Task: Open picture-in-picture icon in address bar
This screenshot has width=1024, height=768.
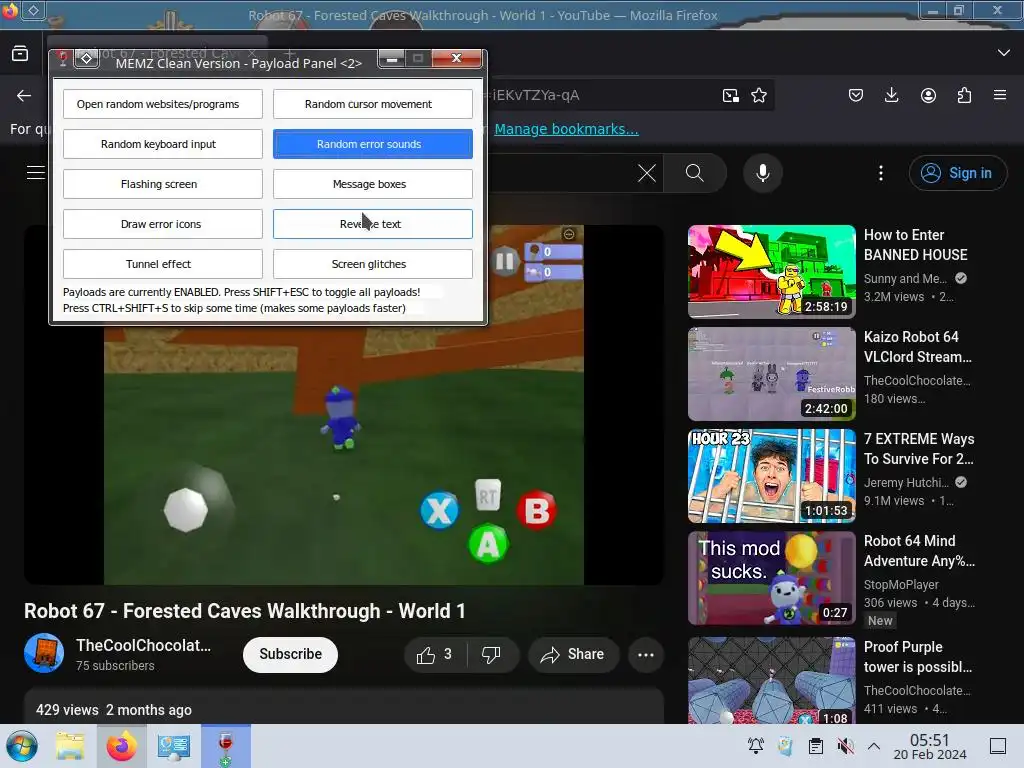Action: point(731,95)
